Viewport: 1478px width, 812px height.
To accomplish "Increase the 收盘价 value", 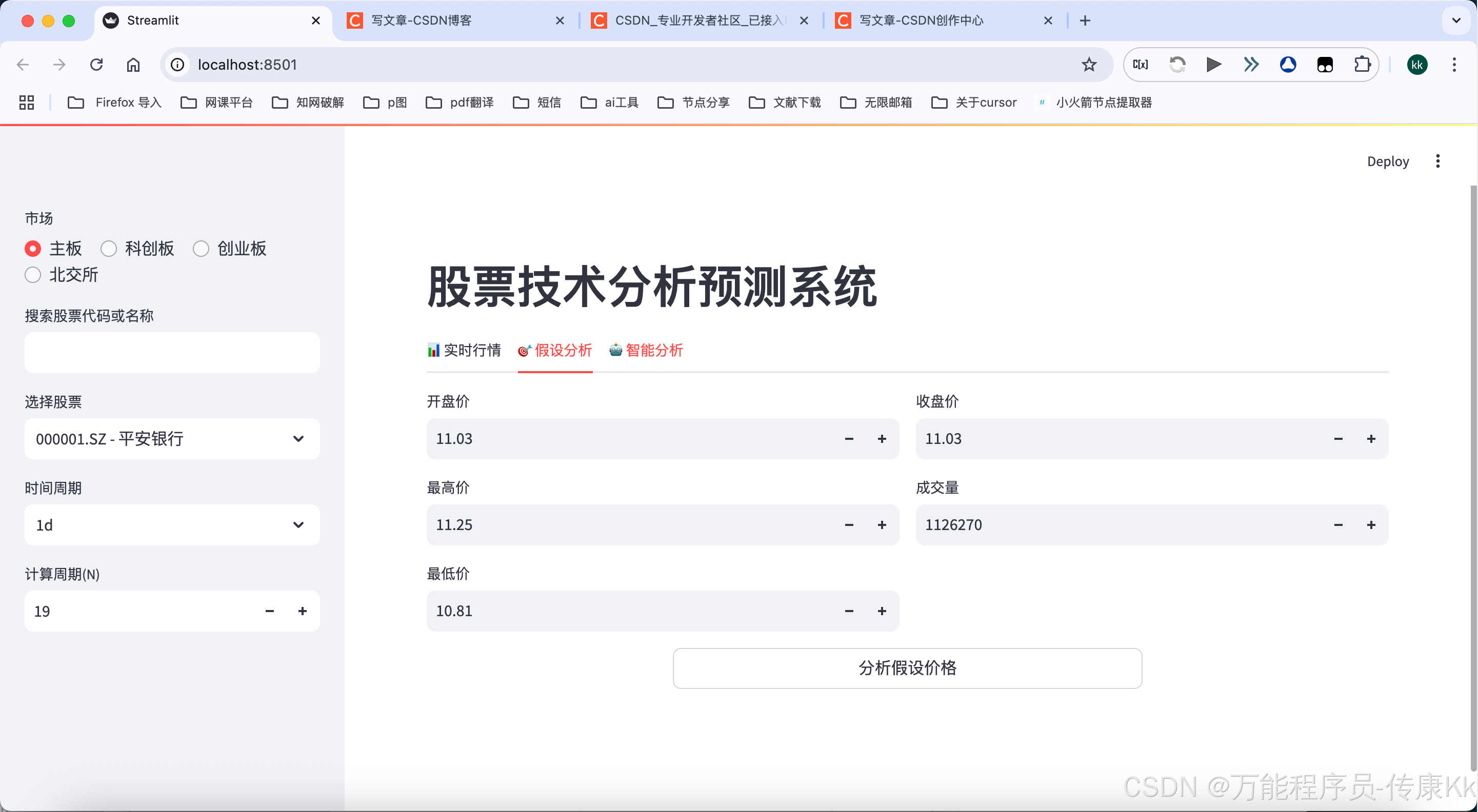I will [x=1371, y=439].
